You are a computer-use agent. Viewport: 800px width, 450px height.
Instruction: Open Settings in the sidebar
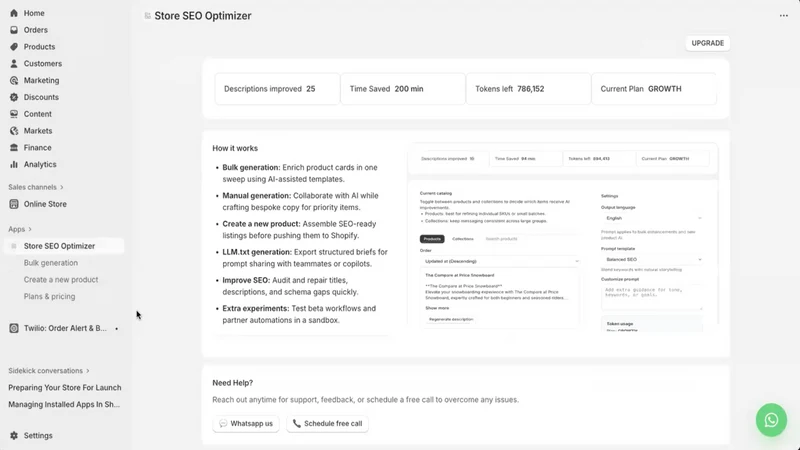(38, 436)
